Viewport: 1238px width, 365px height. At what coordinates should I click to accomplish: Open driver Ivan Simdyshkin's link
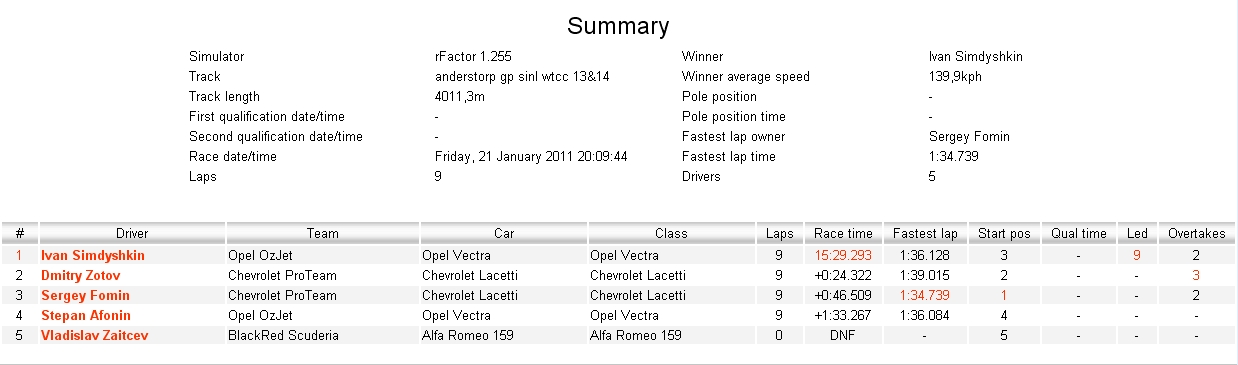coord(92,255)
